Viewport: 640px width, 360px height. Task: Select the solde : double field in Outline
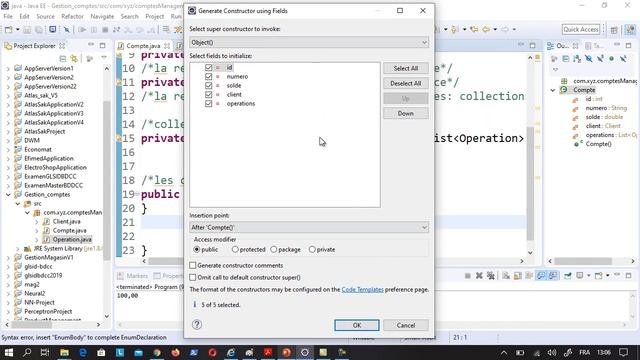point(604,117)
